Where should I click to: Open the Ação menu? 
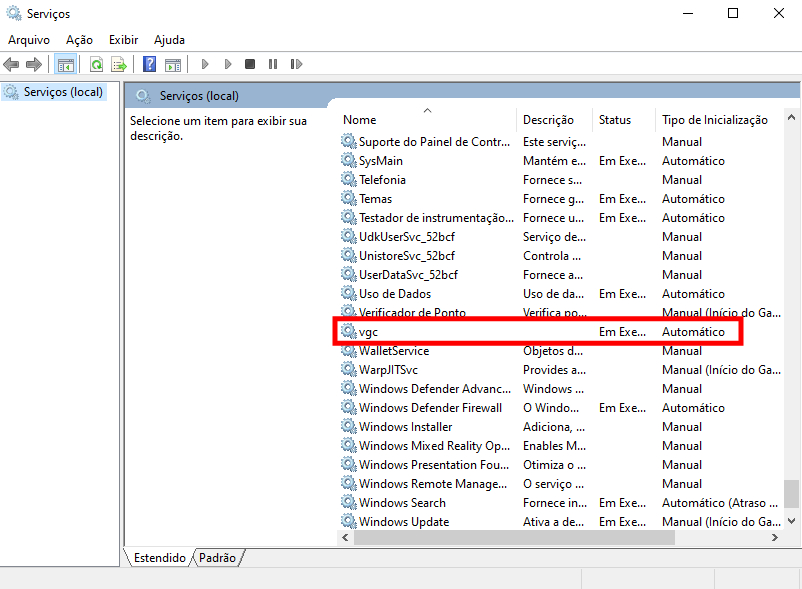click(79, 40)
